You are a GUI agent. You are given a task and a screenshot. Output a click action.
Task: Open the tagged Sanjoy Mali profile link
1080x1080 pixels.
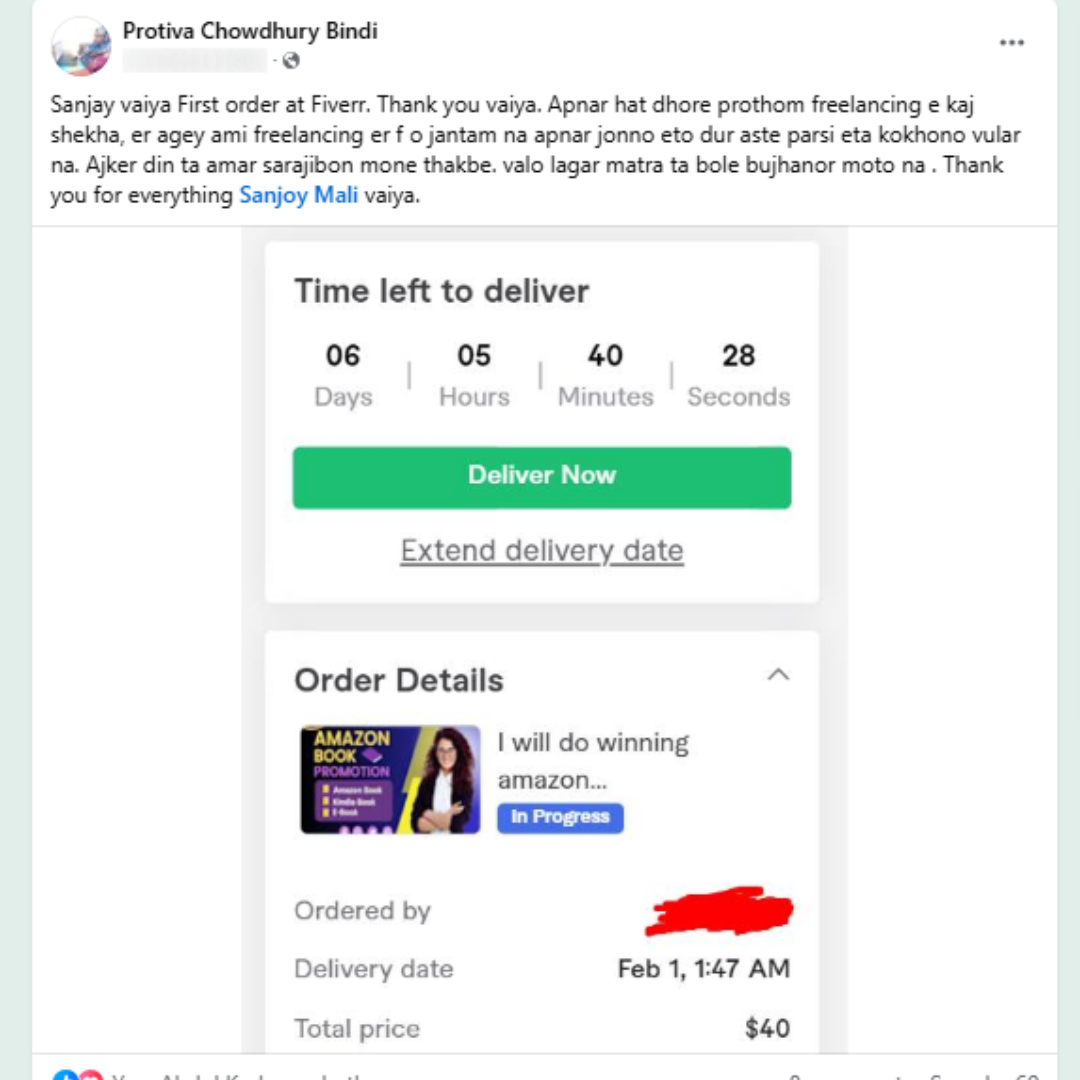pyautogui.click(x=298, y=195)
